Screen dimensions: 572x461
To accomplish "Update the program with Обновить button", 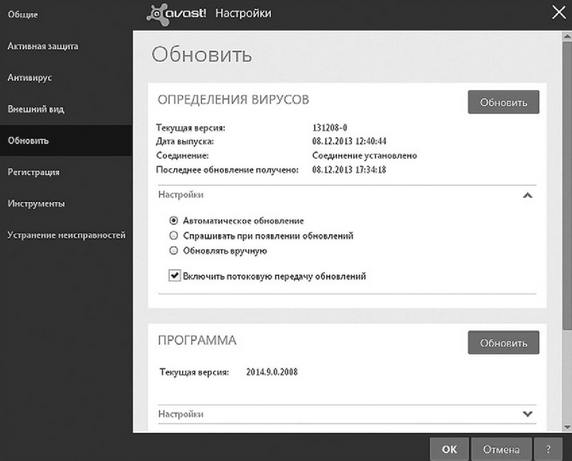I will 503,342.
